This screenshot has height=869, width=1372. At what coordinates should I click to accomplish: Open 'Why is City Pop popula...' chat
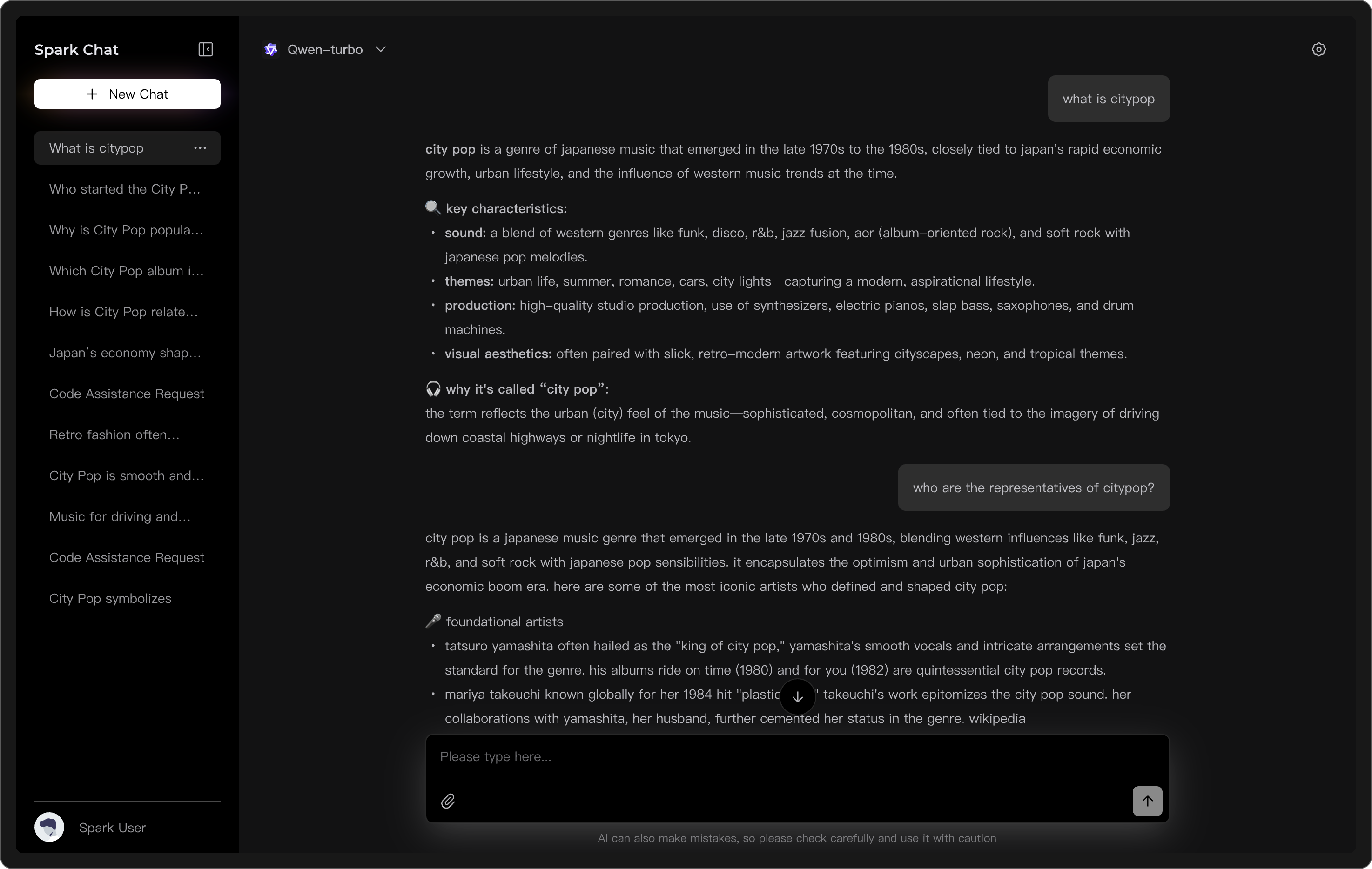tap(126, 230)
